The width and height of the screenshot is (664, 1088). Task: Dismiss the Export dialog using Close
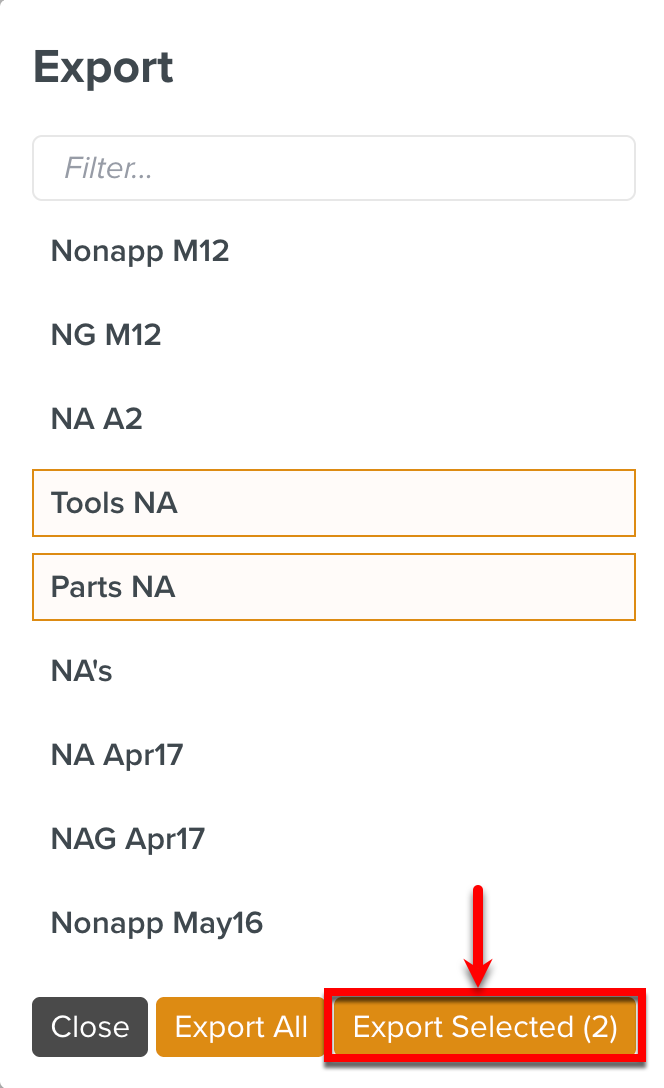(90, 1027)
